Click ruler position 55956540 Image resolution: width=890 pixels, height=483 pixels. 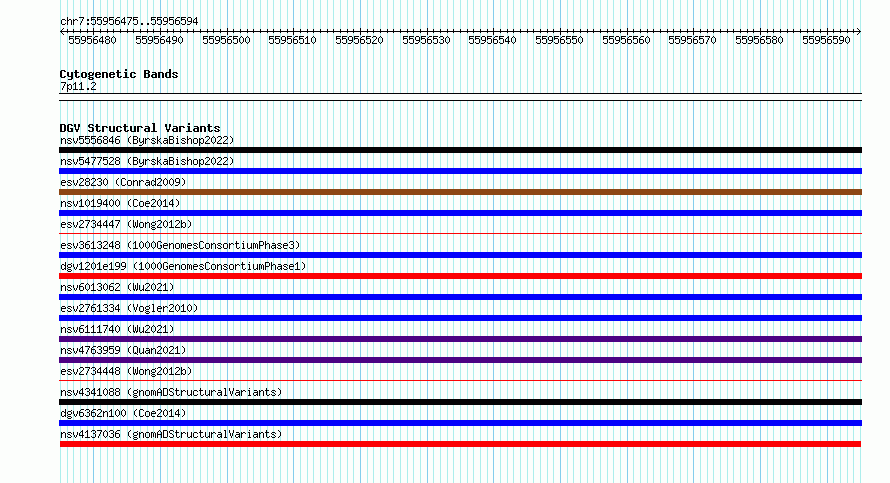pos(492,40)
